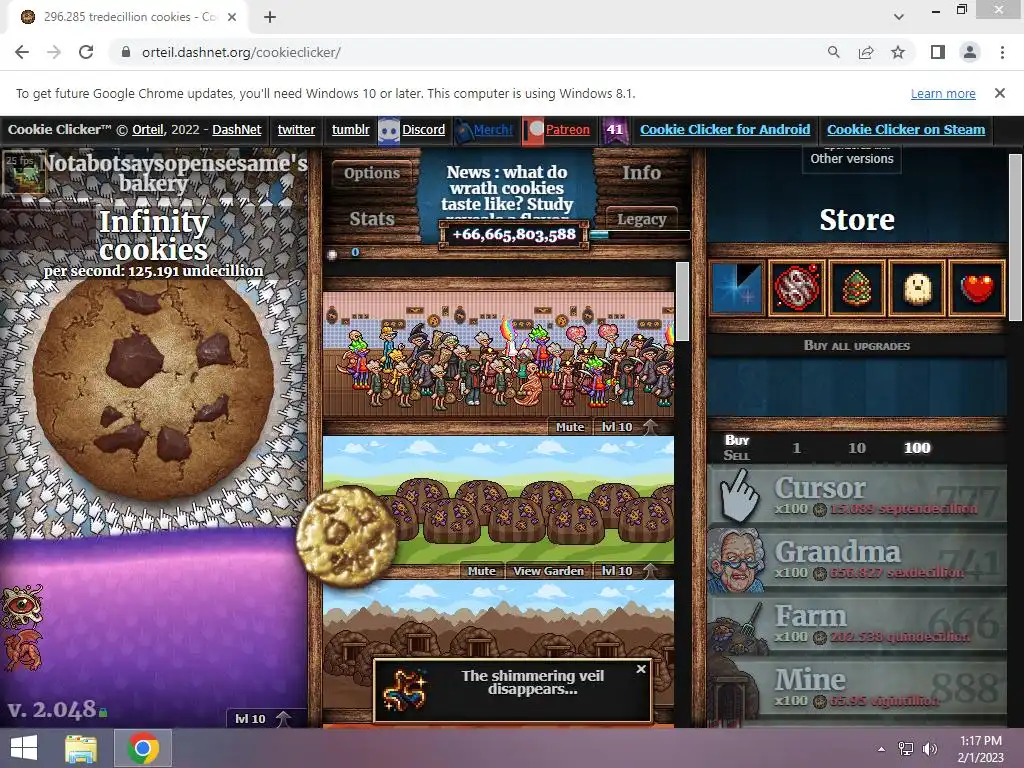Screen dimensions: 1024x768
Task: Set bulk amount to 10
Action: pyautogui.click(x=857, y=448)
